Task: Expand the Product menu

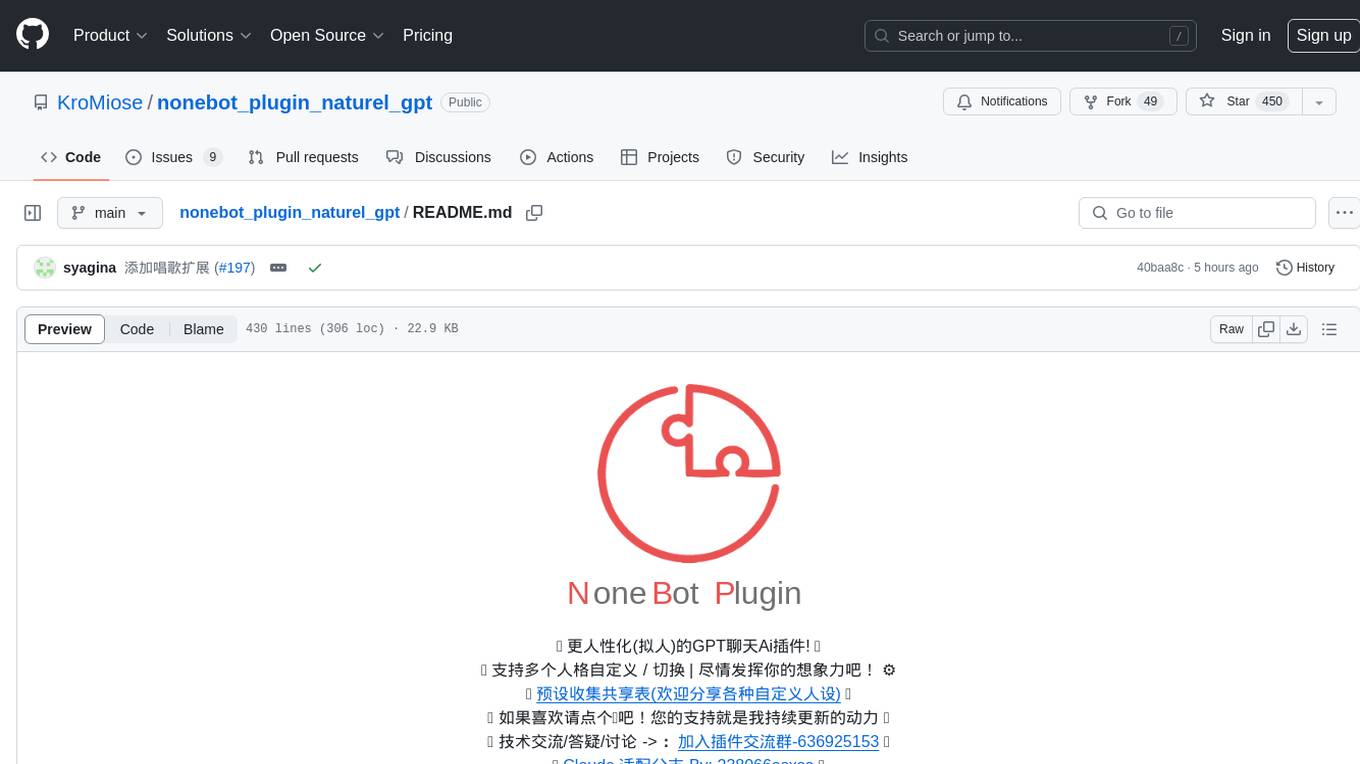Action: 110,35
